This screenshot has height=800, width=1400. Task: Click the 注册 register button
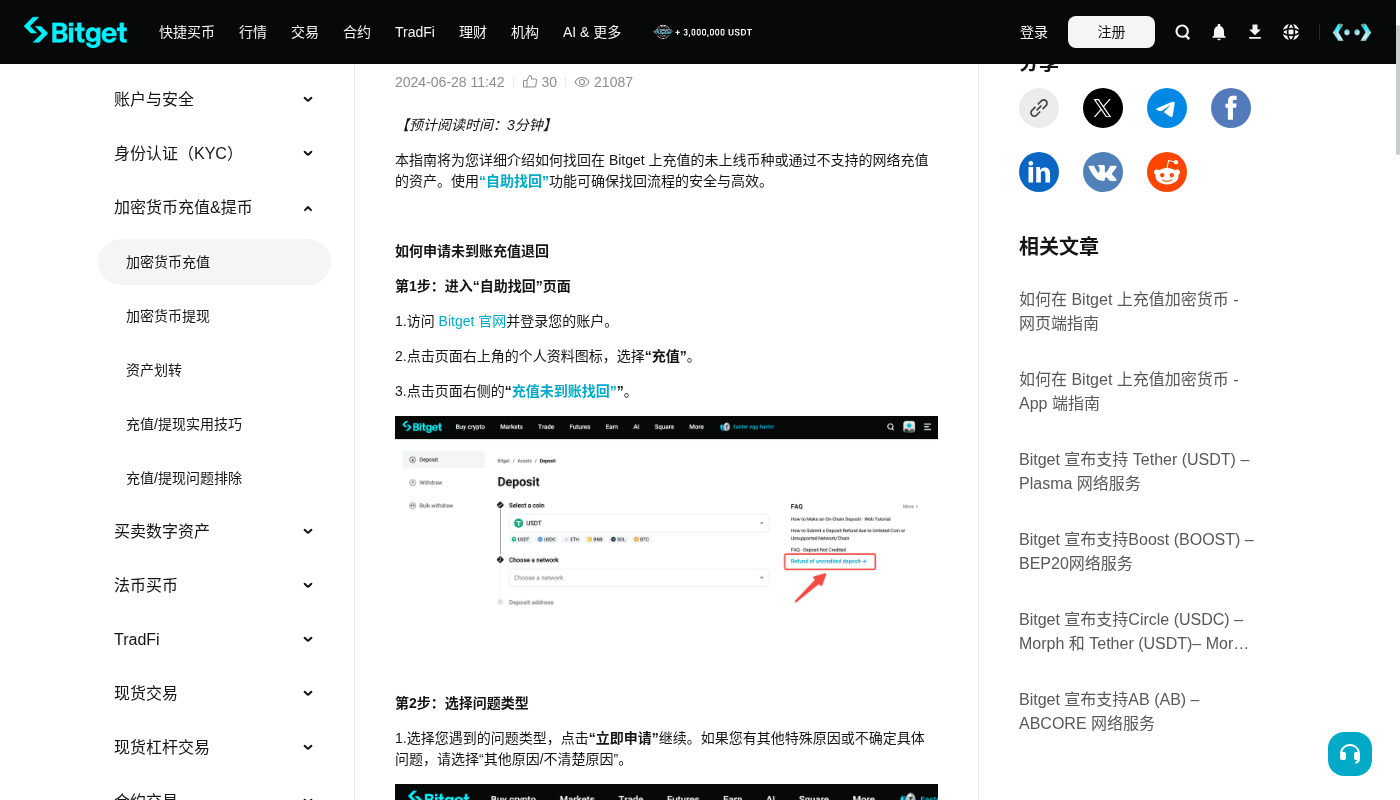click(1111, 32)
